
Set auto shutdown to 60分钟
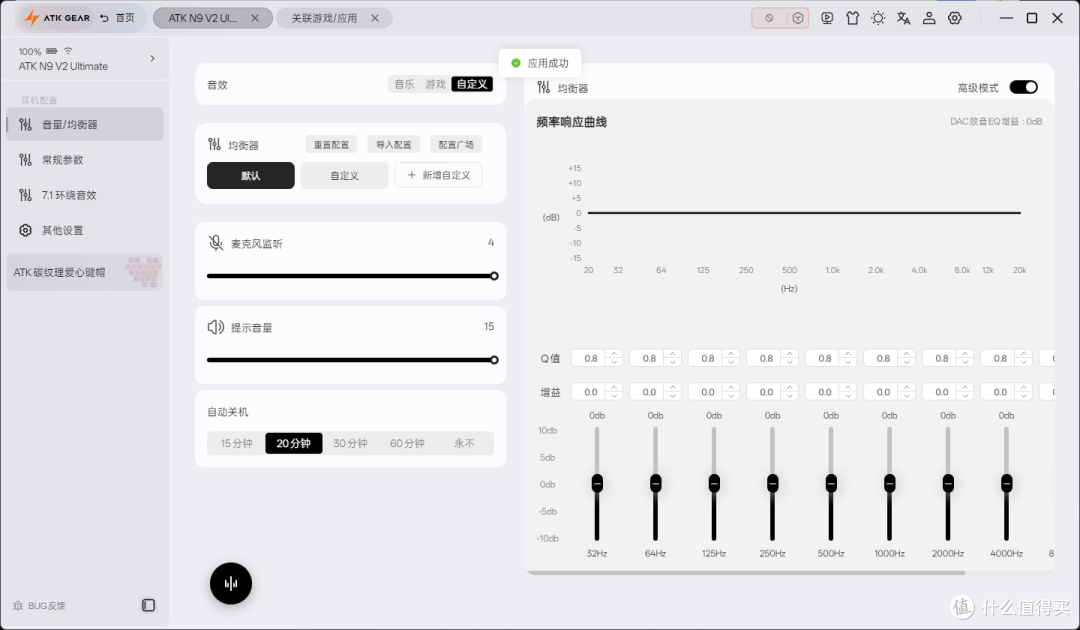[407, 443]
